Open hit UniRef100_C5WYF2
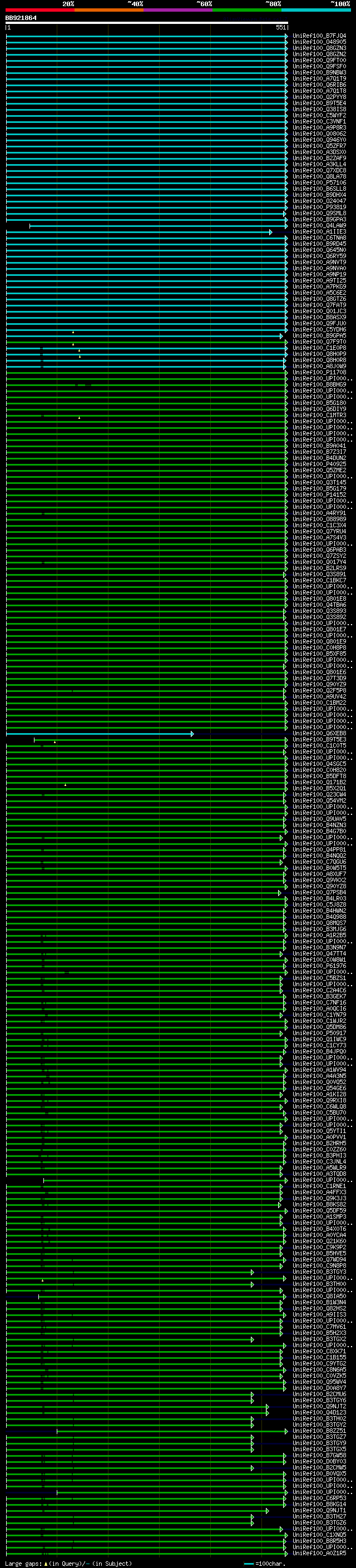356x1568 pixels. 319,115
